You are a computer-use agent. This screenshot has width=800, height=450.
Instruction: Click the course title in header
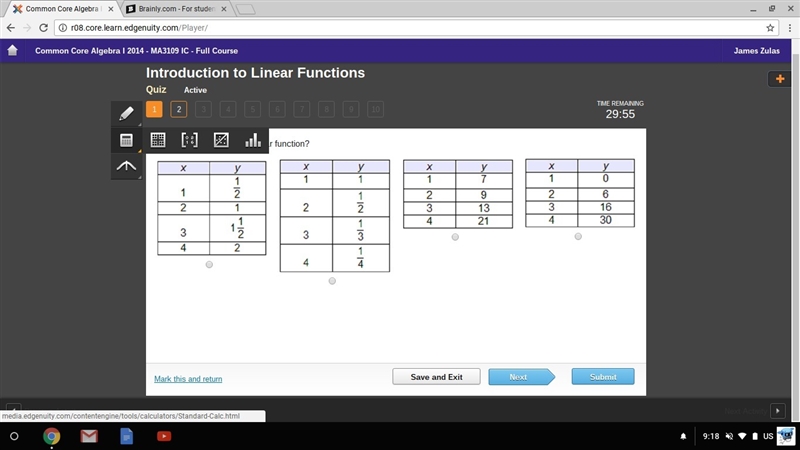tap(136, 51)
